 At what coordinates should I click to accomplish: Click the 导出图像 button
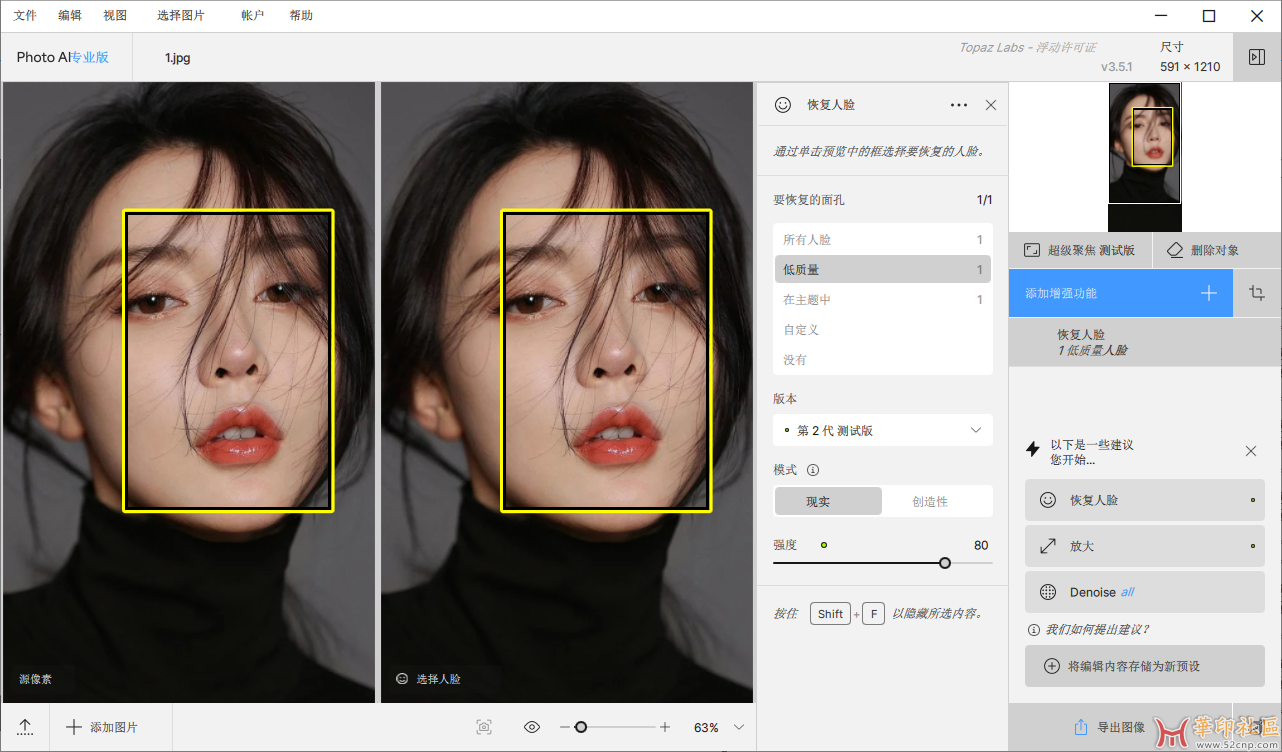[1110, 727]
